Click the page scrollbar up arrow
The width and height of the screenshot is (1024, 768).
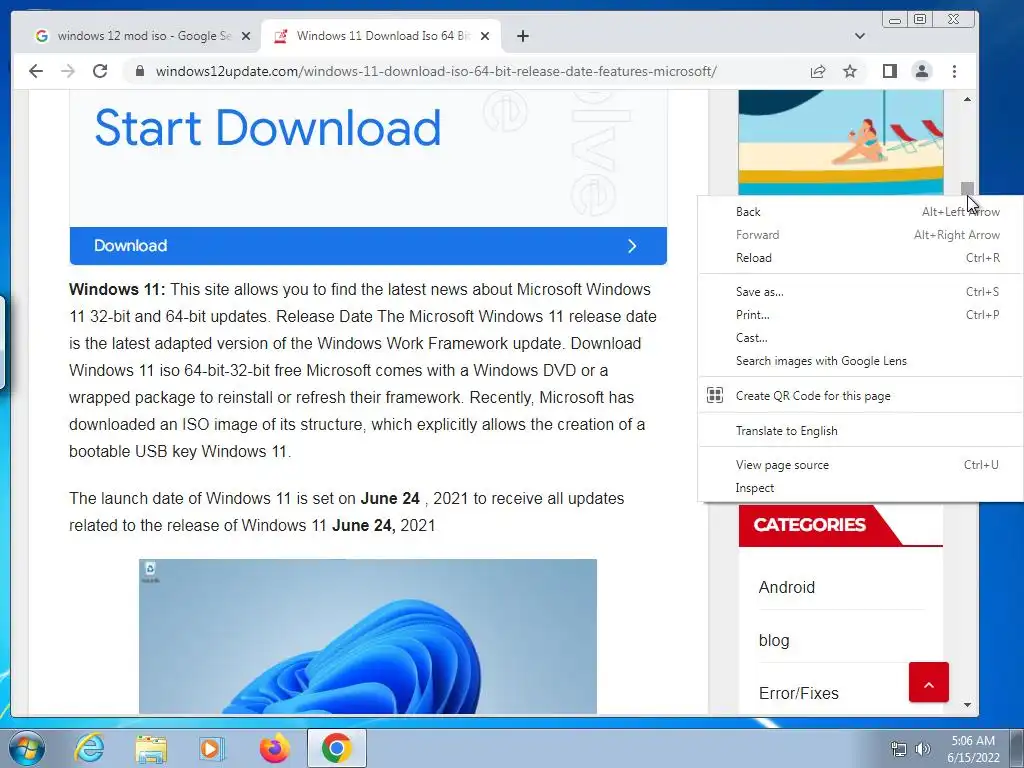967,99
